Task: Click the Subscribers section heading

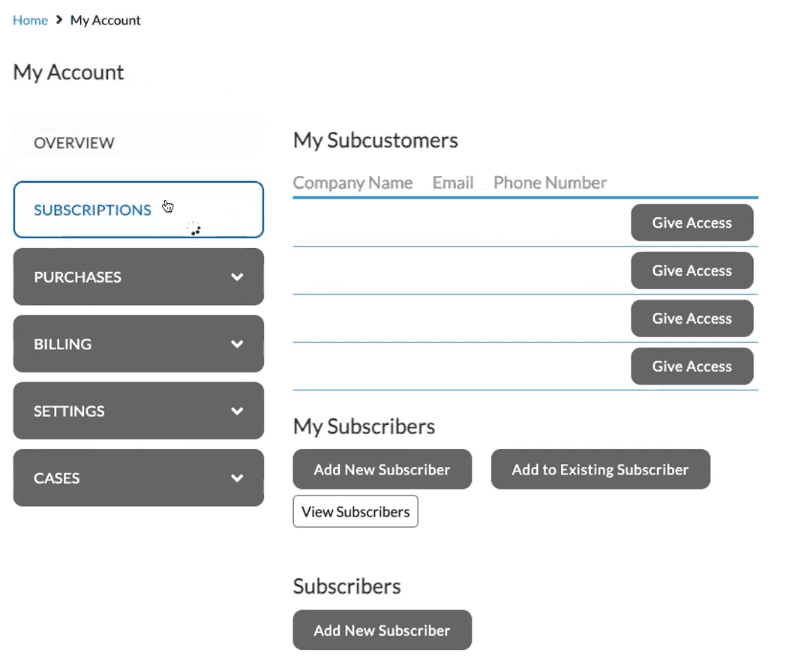Action: pyautogui.click(x=347, y=586)
